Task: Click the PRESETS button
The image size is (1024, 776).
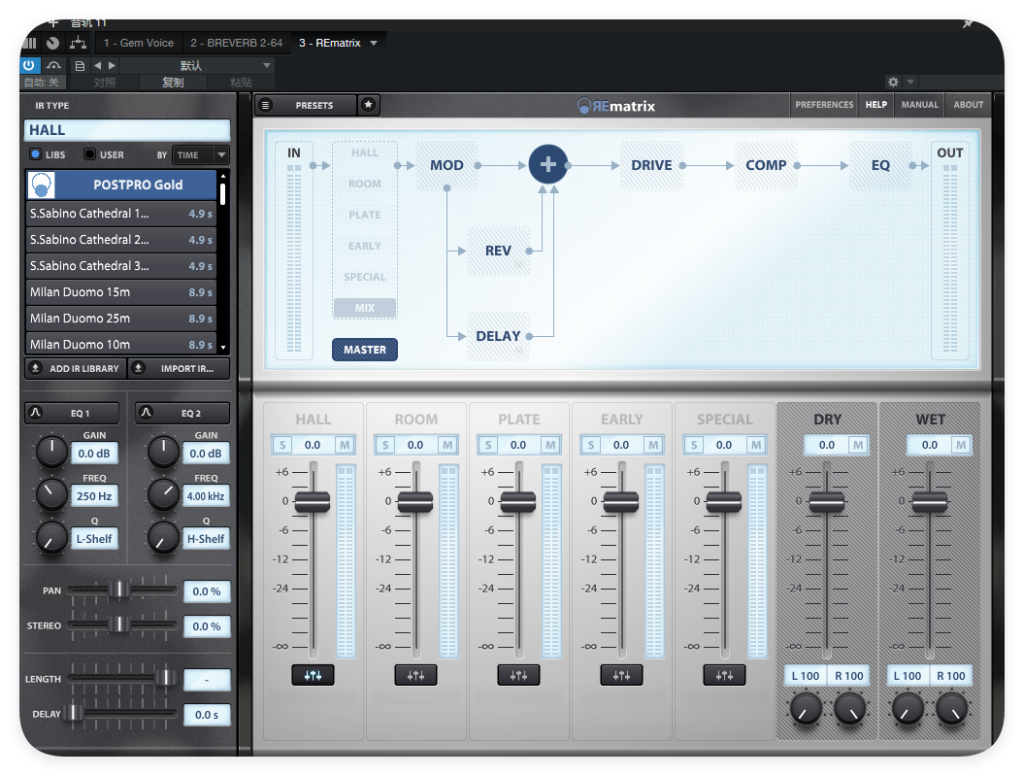Action: pyautogui.click(x=314, y=105)
